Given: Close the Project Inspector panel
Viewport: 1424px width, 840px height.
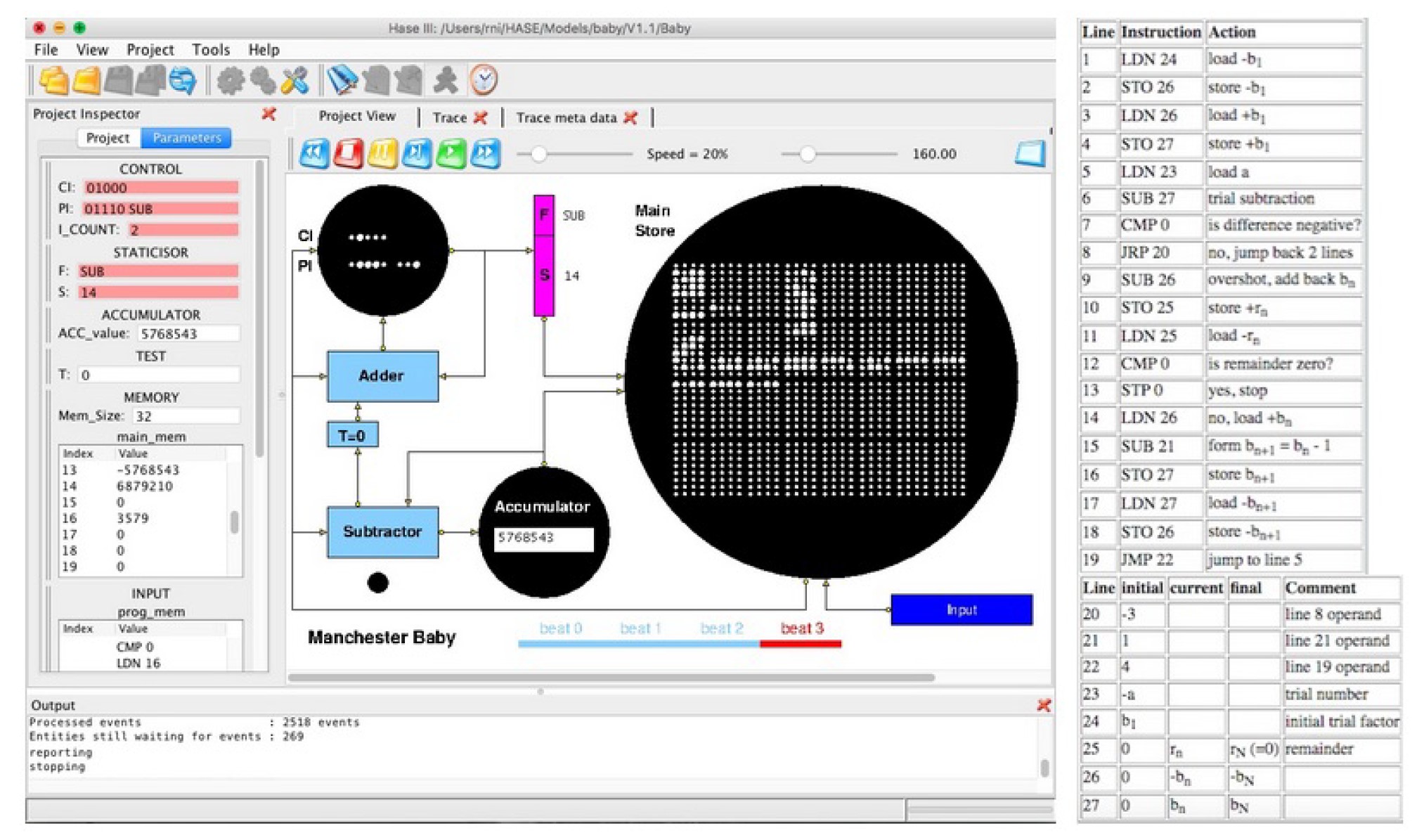Looking at the screenshot, I should [x=268, y=113].
